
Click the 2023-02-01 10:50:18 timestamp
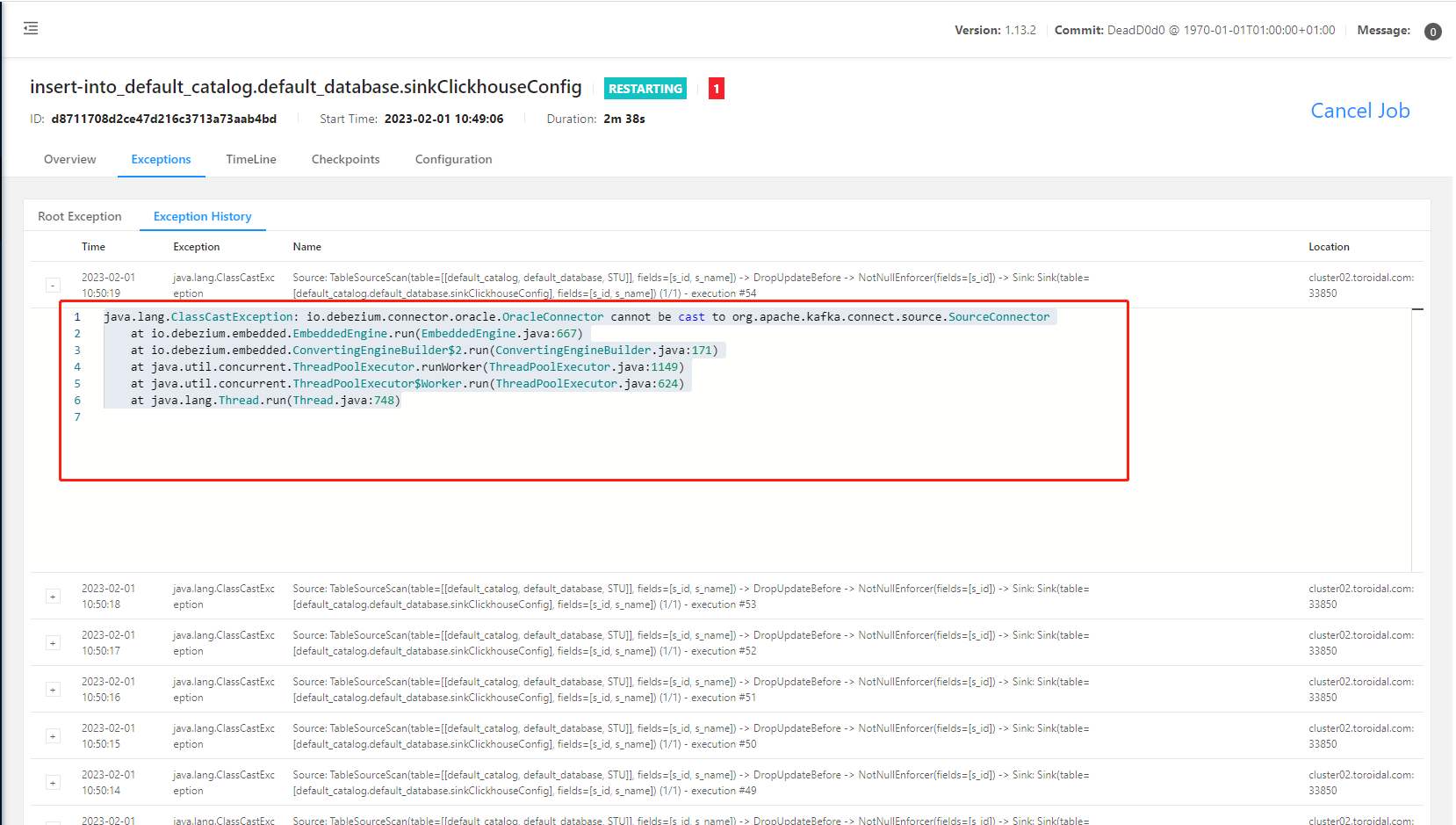(x=108, y=597)
